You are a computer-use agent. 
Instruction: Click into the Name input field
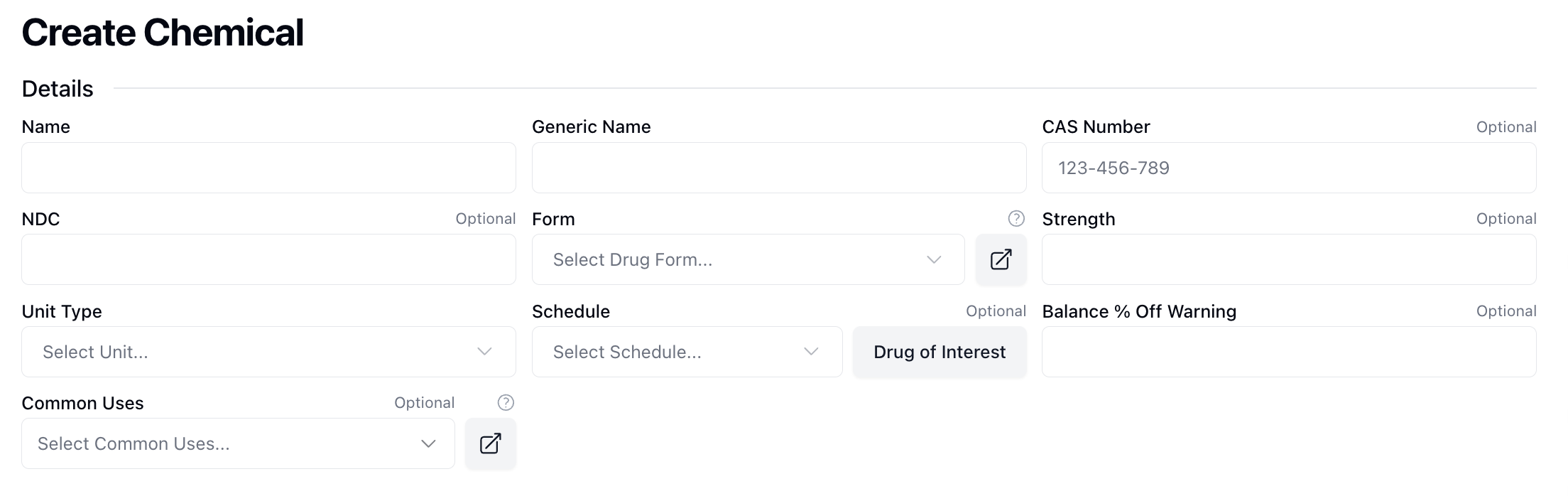(268, 168)
